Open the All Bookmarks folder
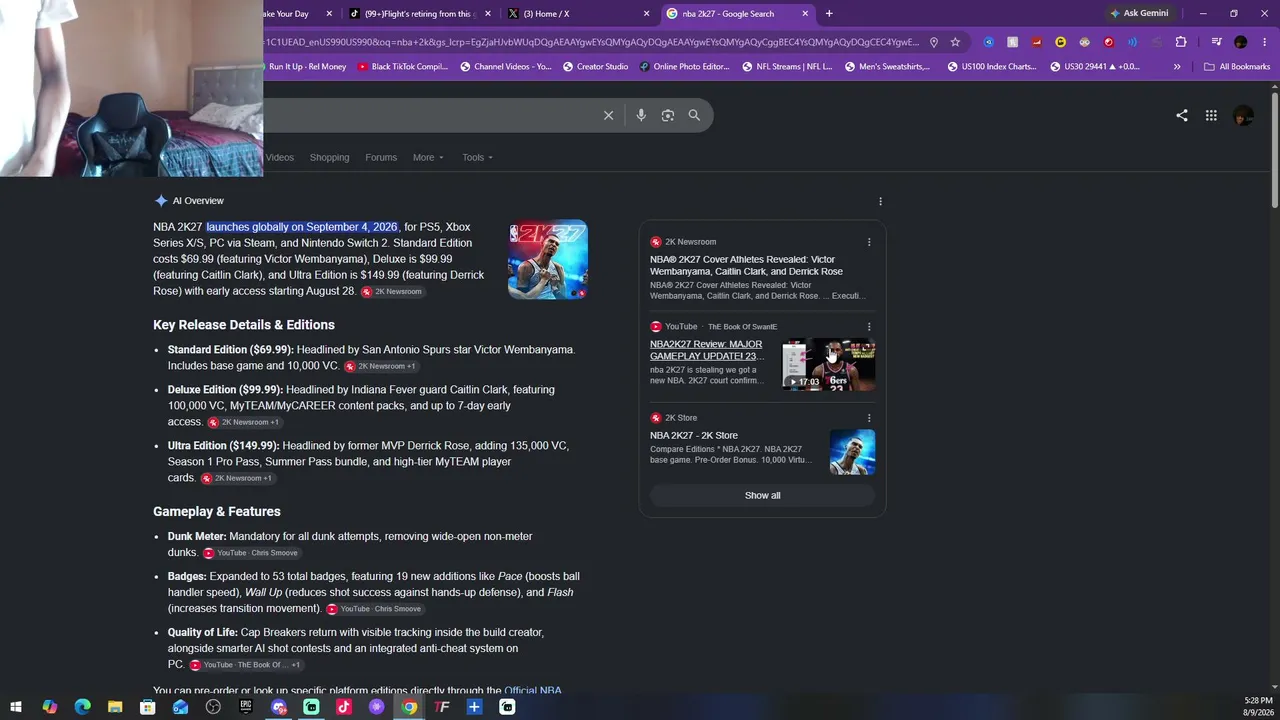The width and height of the screenshot is (1280, 720). click(x=1237, y=67)
